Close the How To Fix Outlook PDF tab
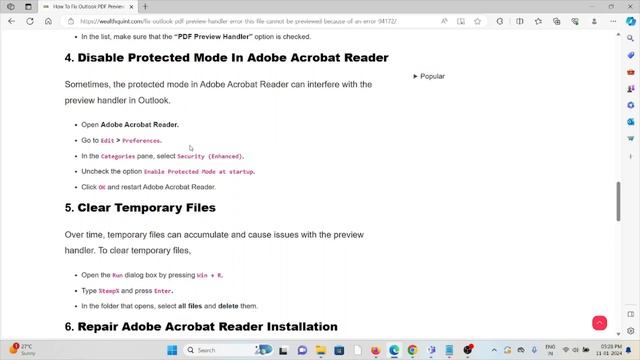Viewport: 640px width, 360px height. [131, 7]
